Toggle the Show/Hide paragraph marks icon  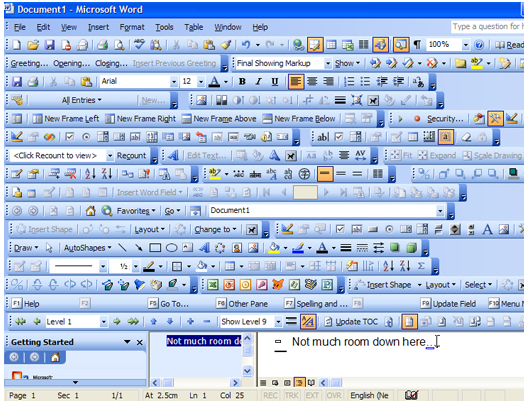(x=417, y=45)
